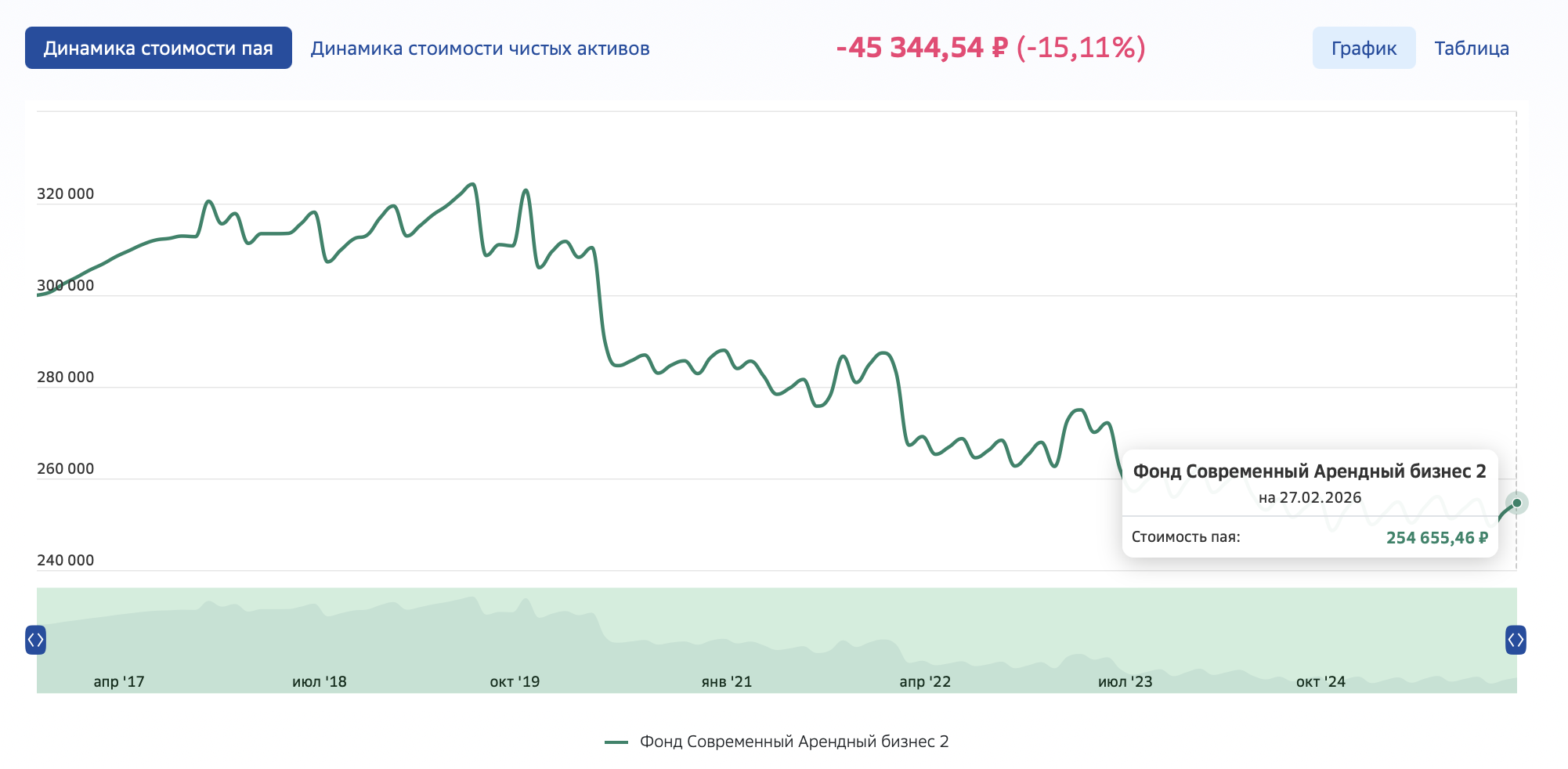The height and width of the screenshot is (769, 1568).
Task: Select апр '22 on the navigator timeline
Action: pyautogui.click(x=925, y=681)
